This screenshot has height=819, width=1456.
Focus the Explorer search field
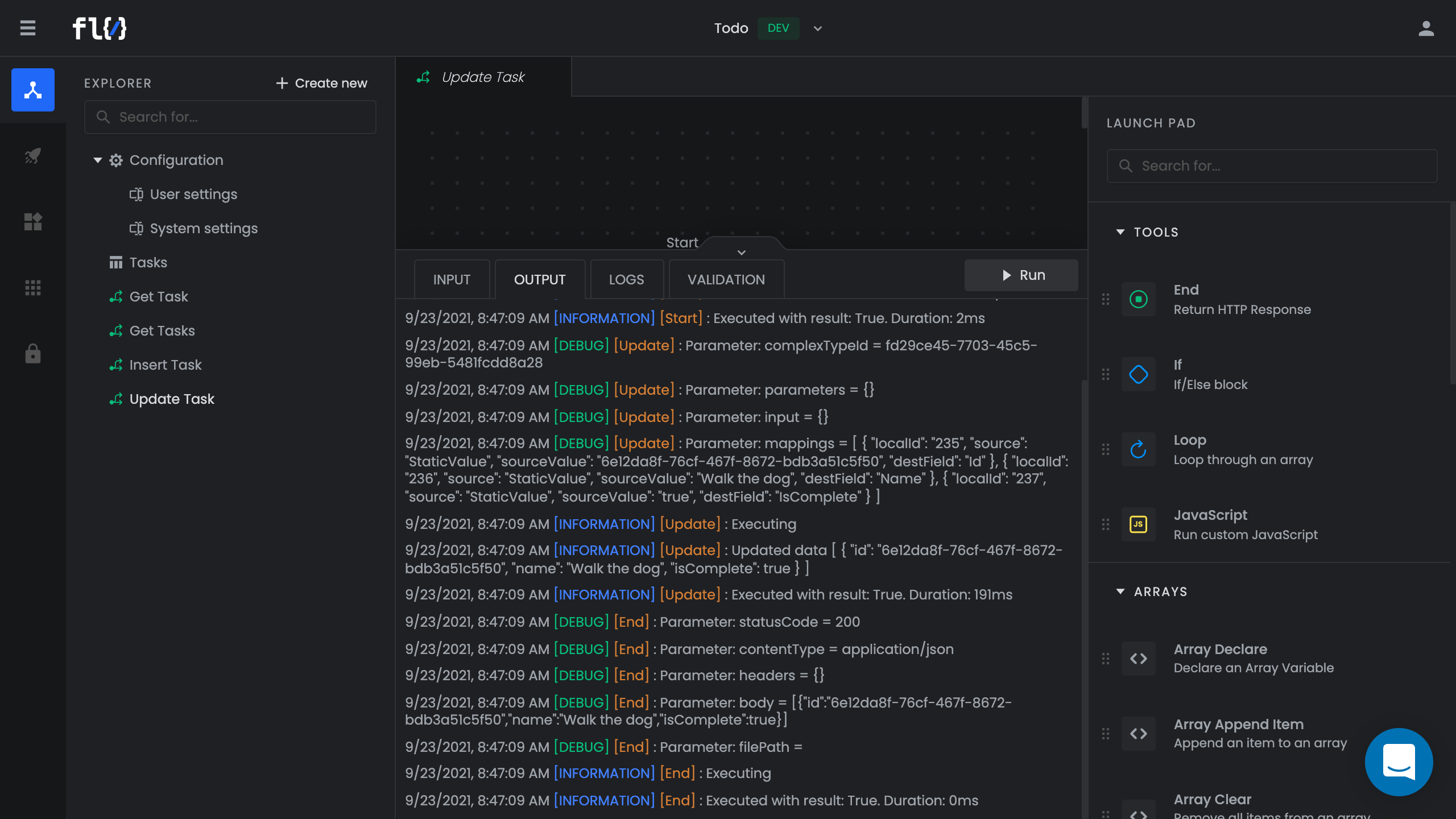(230, 117)
